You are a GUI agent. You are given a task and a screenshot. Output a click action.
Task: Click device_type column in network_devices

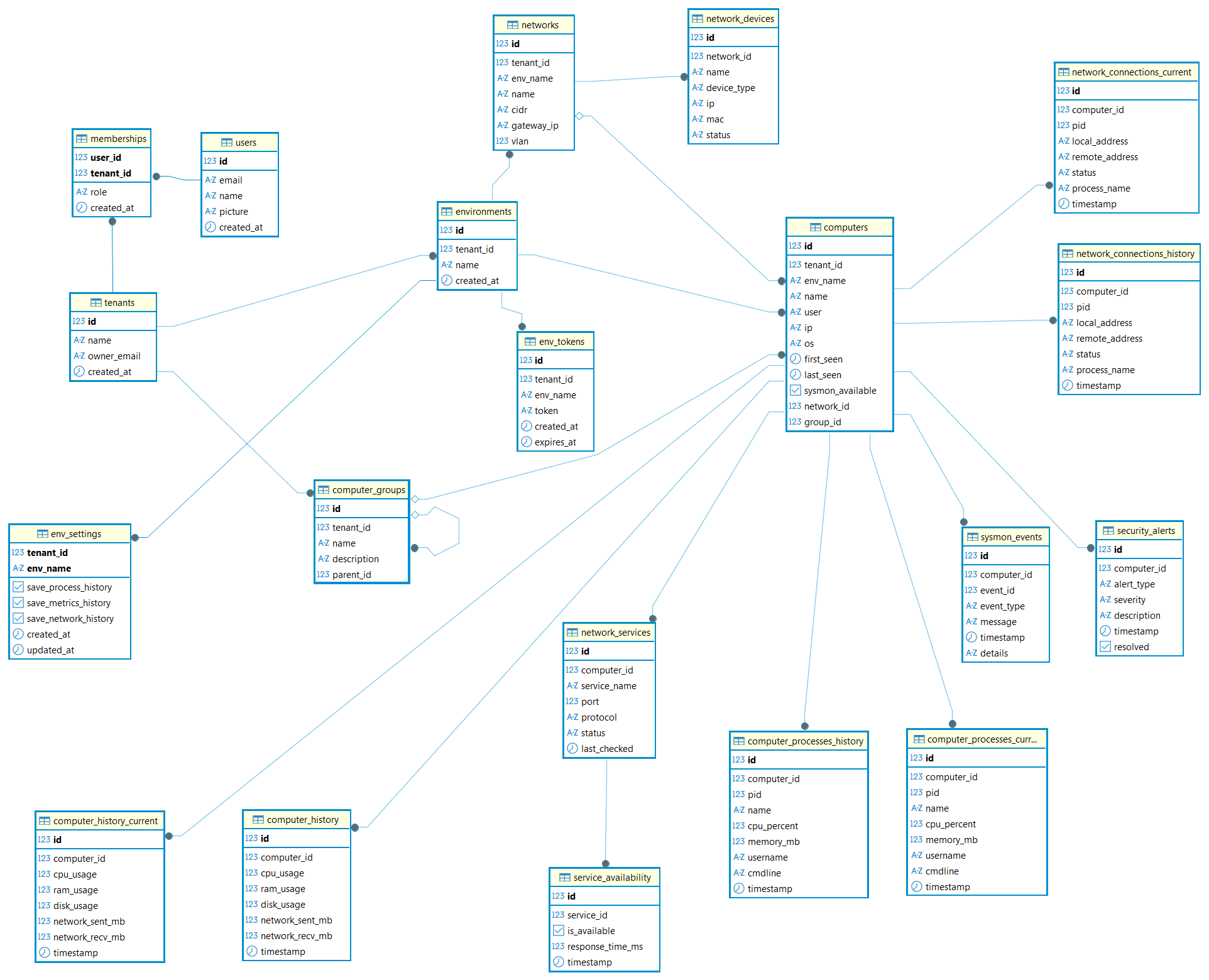(x=731, y=88)
